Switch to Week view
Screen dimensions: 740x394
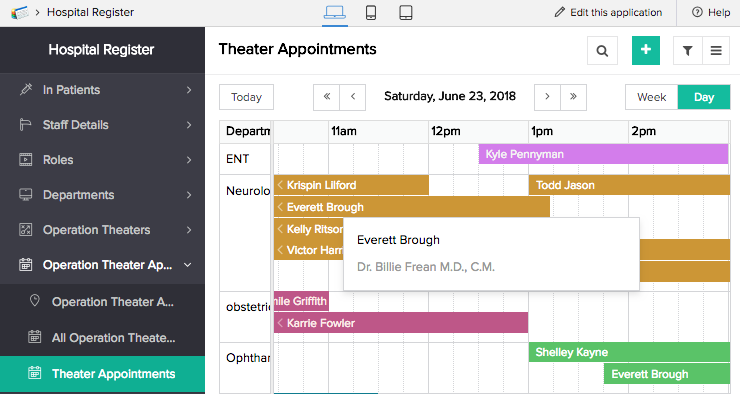(652, 97)
